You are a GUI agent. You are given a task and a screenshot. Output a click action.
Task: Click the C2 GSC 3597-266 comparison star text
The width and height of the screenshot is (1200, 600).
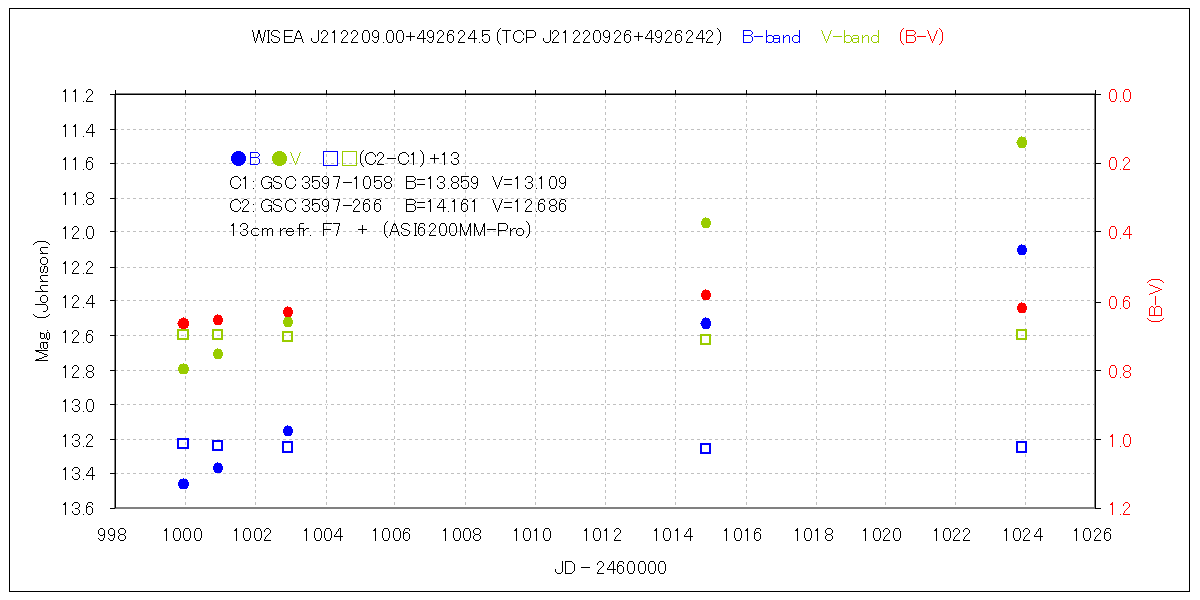(398, 206)
